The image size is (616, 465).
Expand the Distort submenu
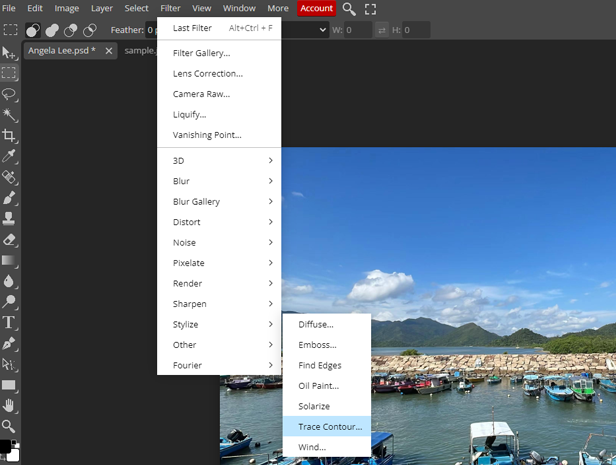tap(219, 222)
